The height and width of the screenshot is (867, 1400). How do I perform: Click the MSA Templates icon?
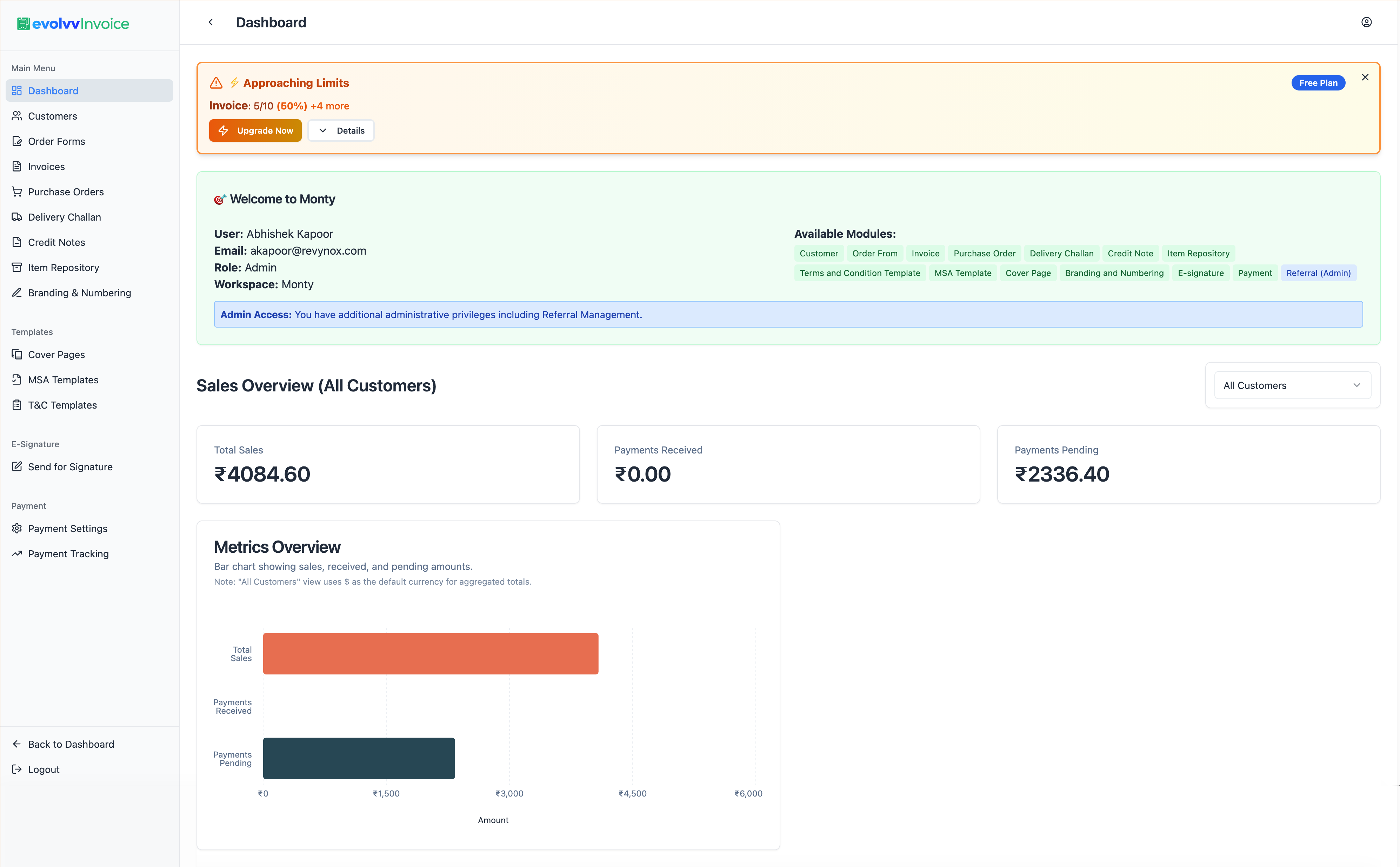17,379
